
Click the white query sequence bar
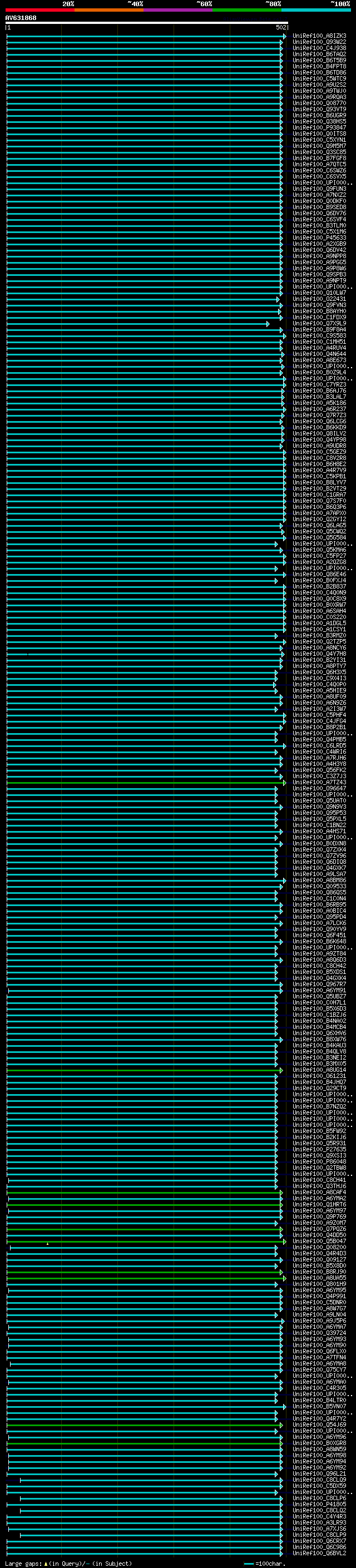[x=147, y=22]
